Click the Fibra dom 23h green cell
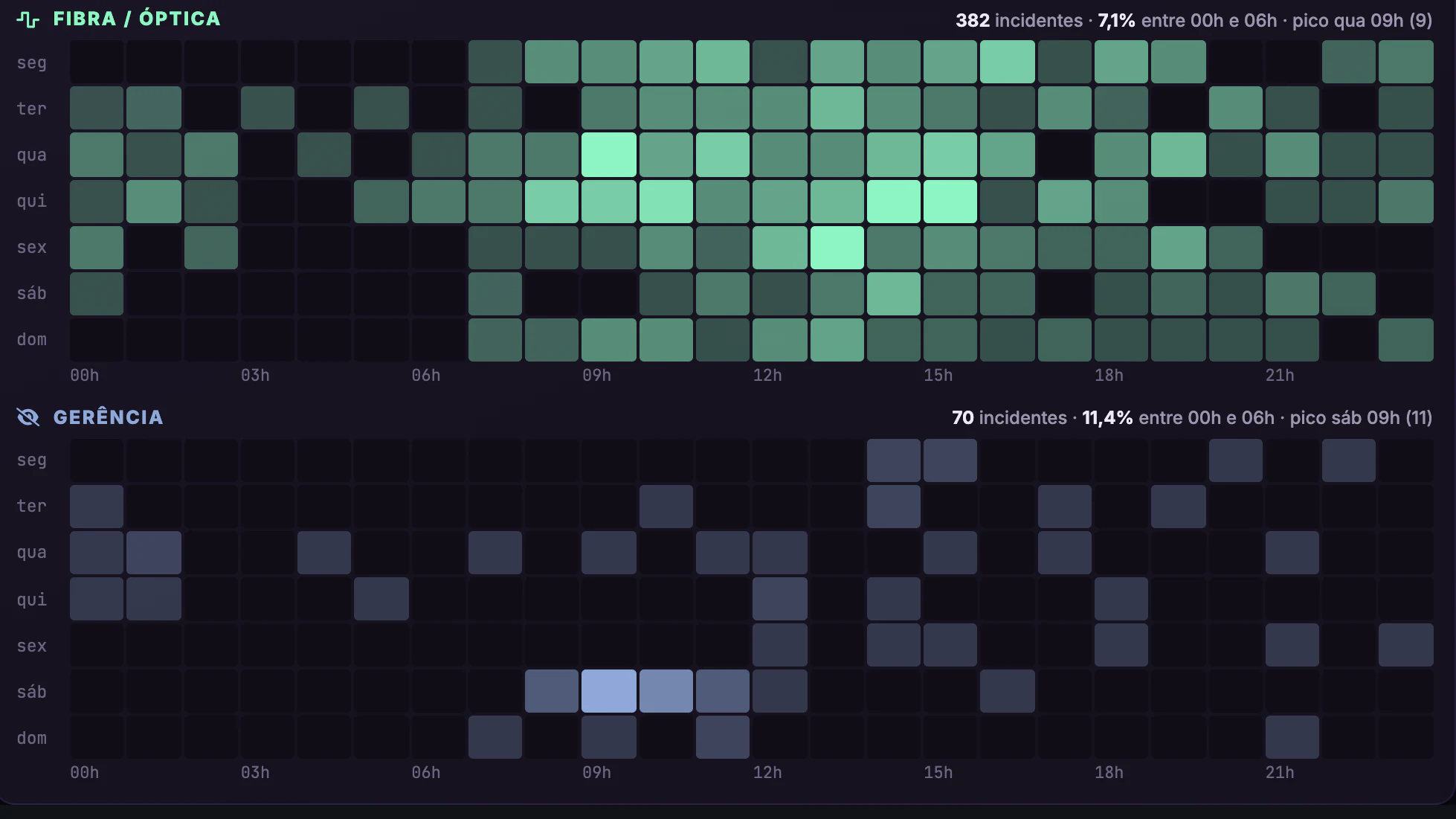 point(1406,340)
